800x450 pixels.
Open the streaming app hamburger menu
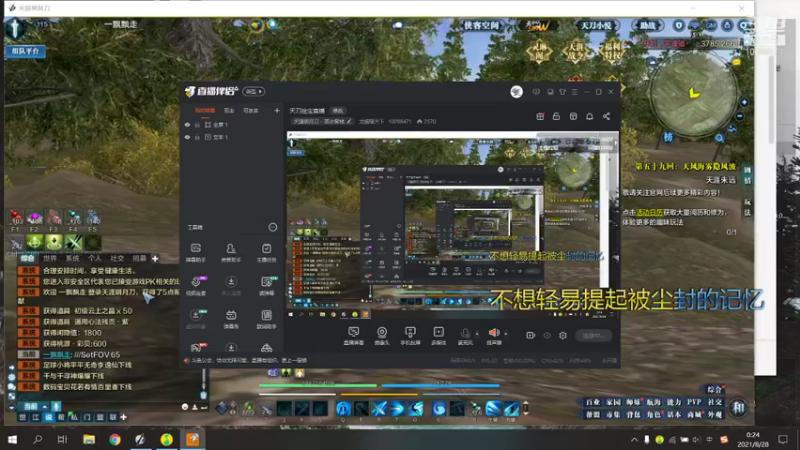(574, 92)
